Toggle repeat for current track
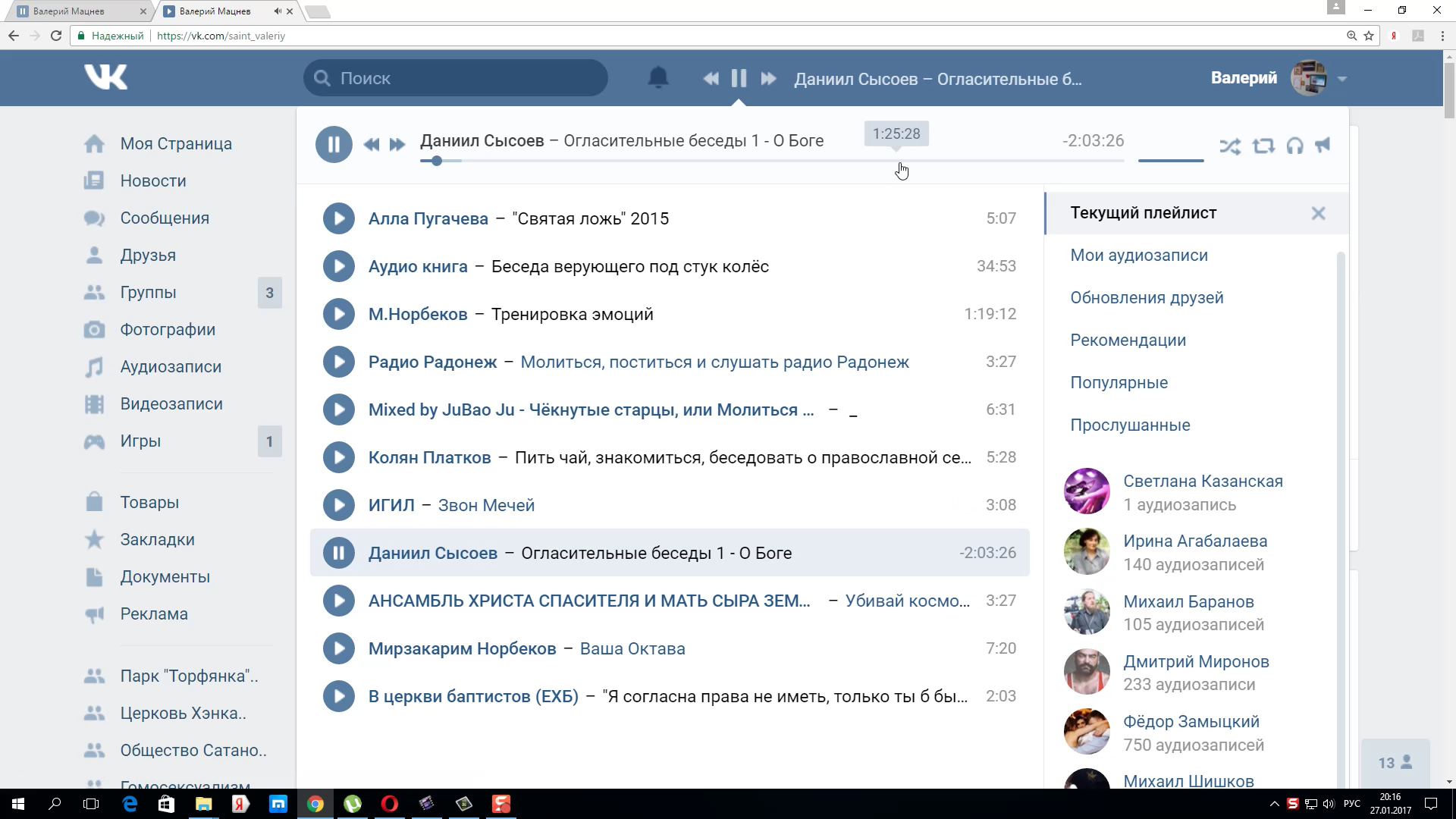 1263,146
